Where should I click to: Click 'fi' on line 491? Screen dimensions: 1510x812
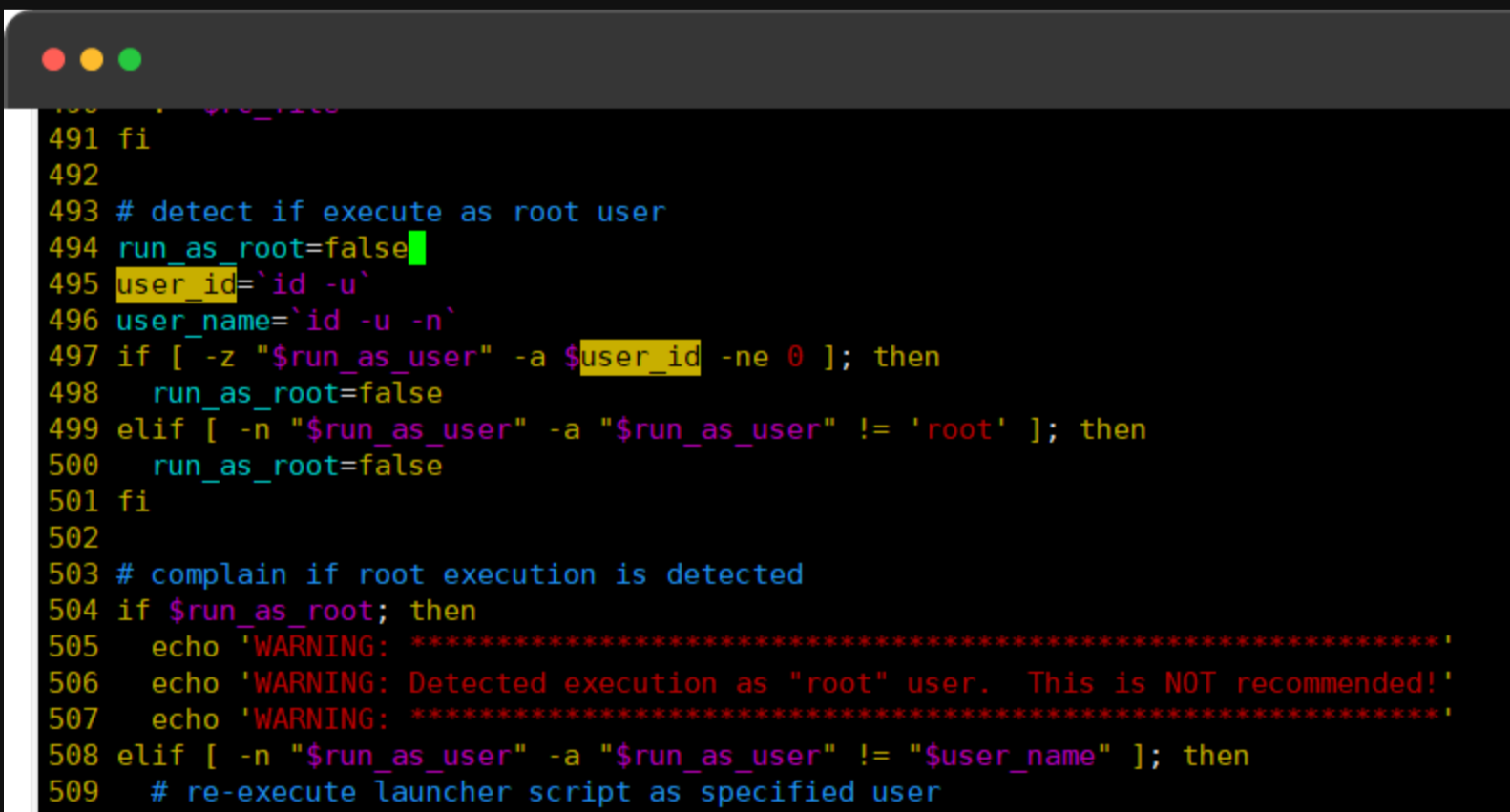pyautogui.click(x=134, y=139)
